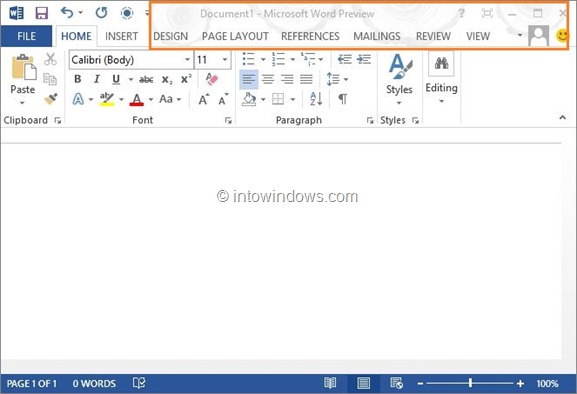
Task: Open the REFERENCES tab
Action: tap(310, 36)
